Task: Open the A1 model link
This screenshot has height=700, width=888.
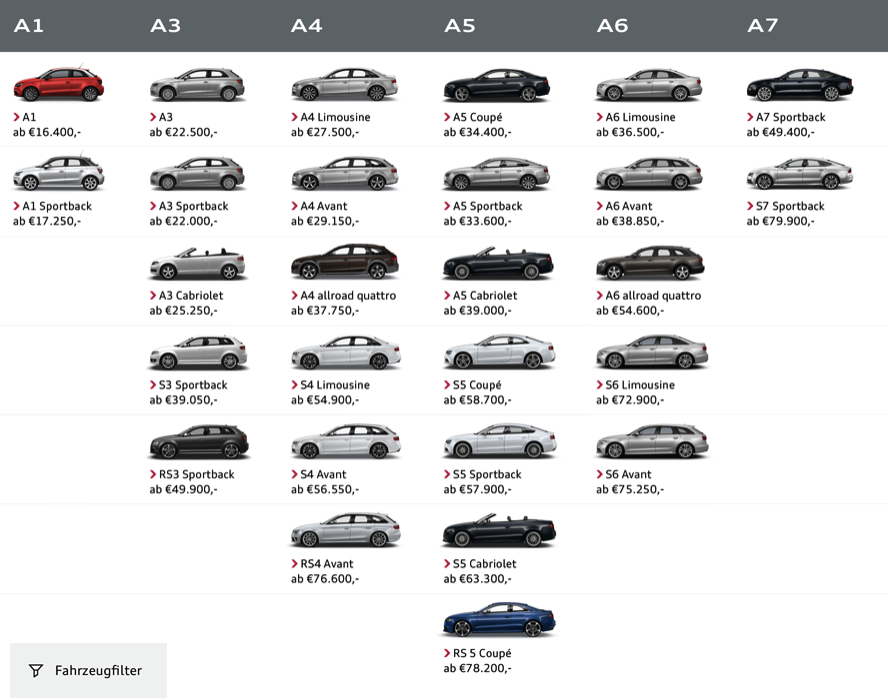Action: (24, 117)
